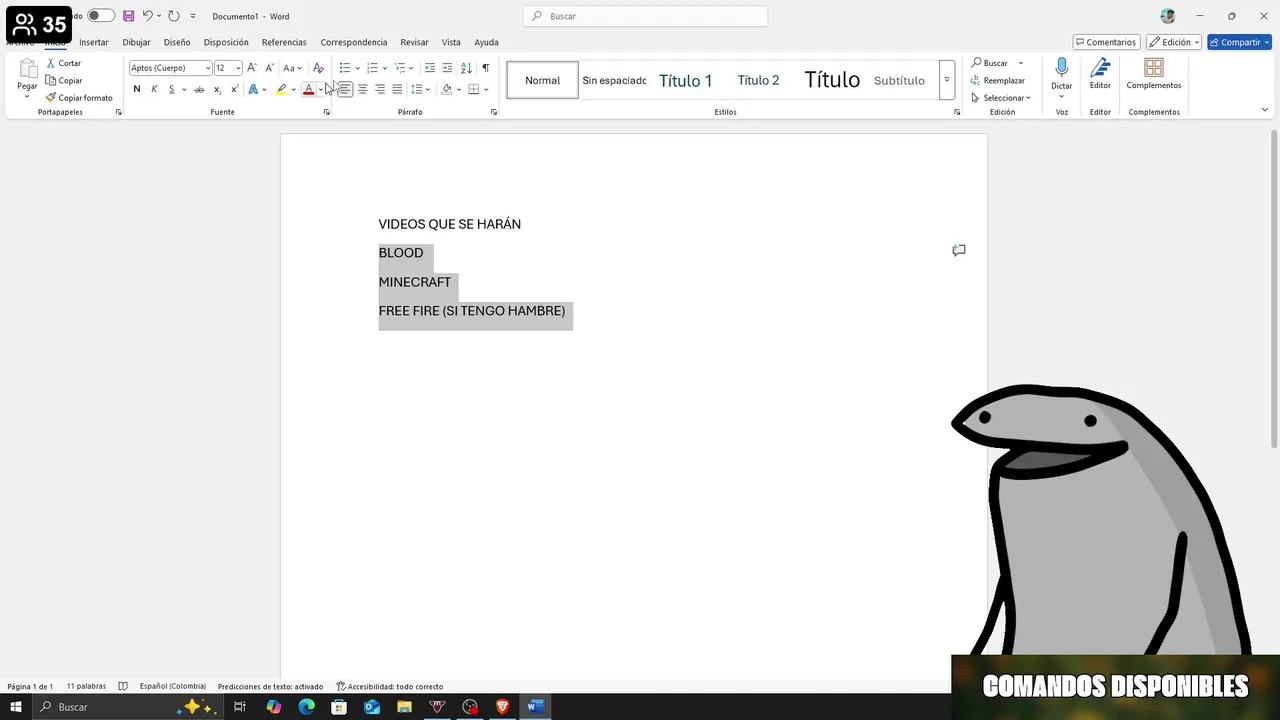The image size is (1280, 720).
Task: Open the Comentarios pane button
Action: point(1107,42)
